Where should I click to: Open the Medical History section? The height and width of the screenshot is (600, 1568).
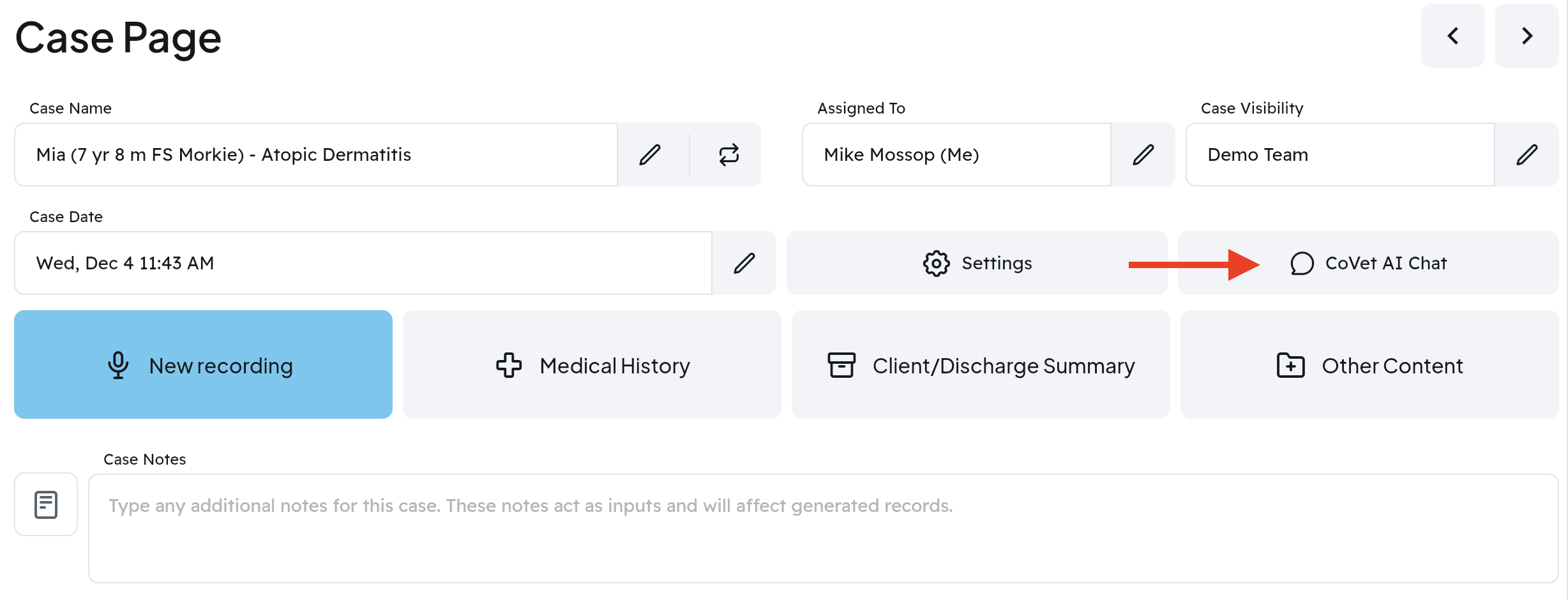592,365
